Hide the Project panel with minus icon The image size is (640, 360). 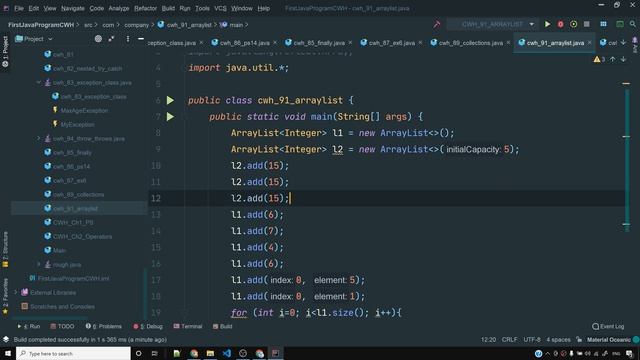141,39
